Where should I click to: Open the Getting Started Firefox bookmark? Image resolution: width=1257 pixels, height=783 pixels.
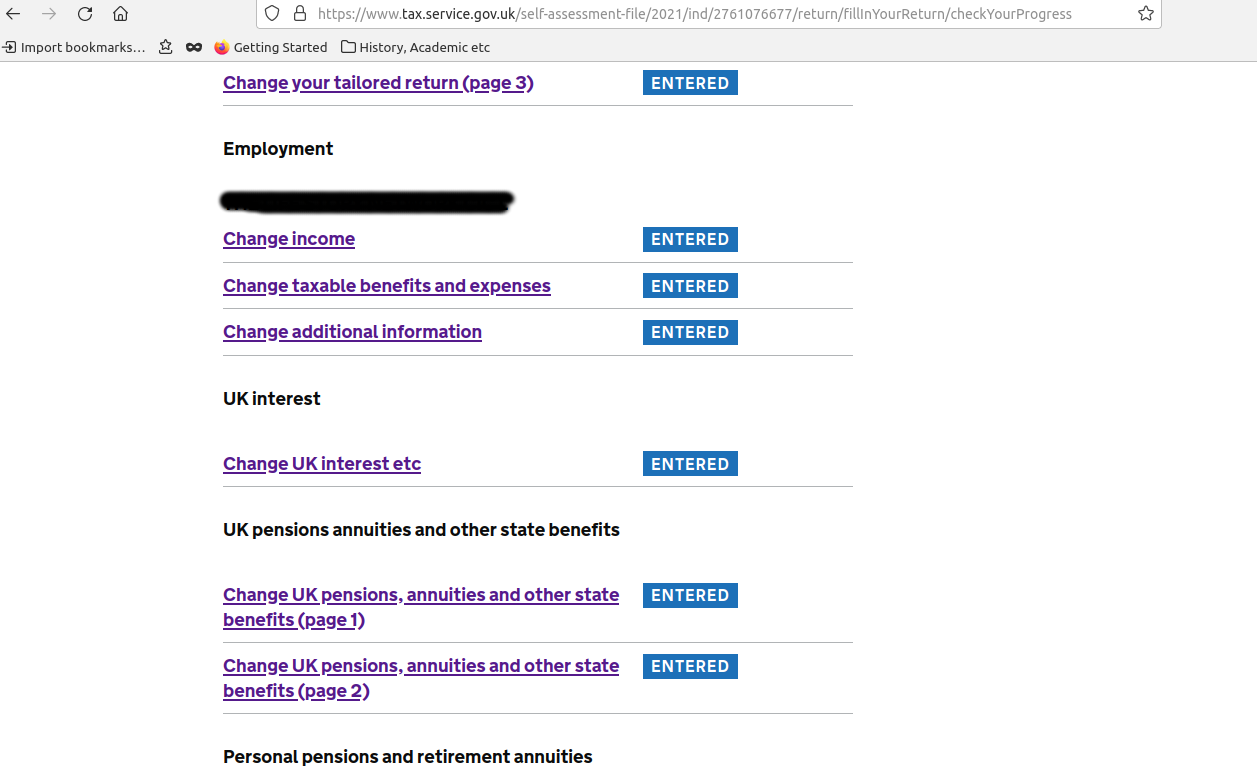[270, 47]
